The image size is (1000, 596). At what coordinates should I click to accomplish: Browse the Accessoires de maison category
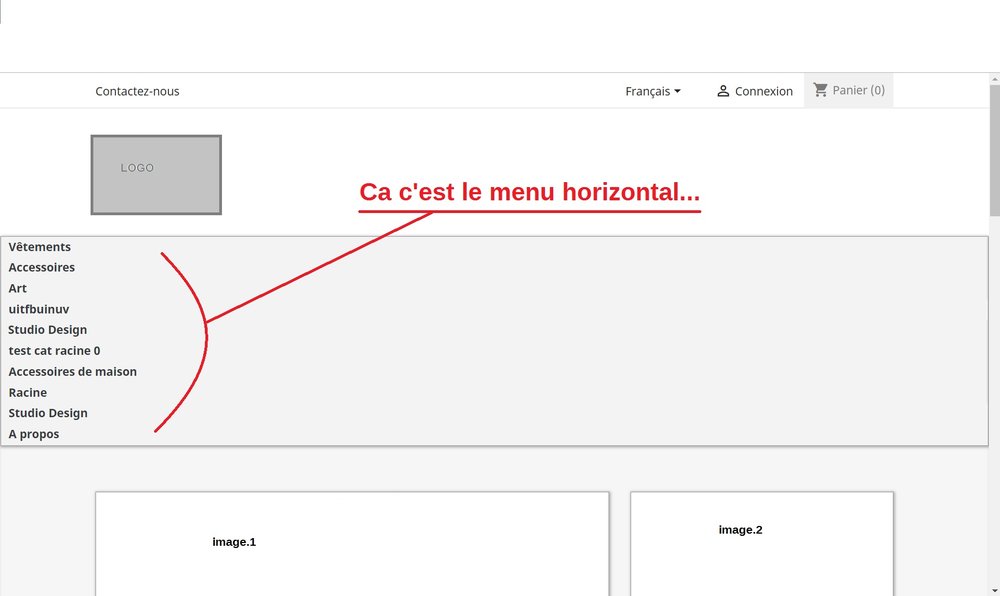pyautogui.click(x=72, y=371)
